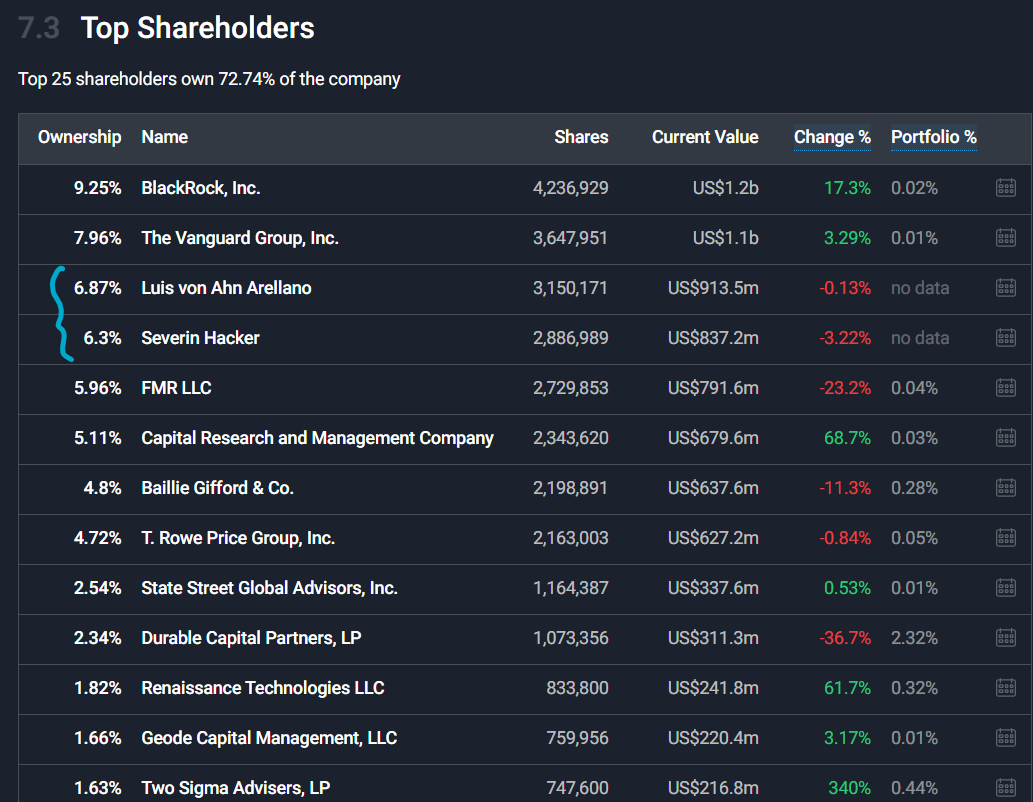Click the Name column header
The height and width of the screenshot is (802, 1033).
click(165, 137)
